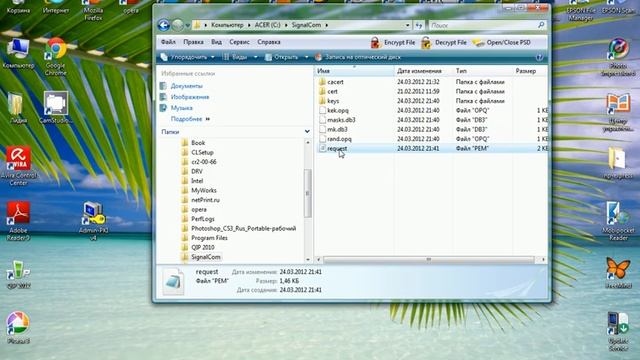Sort by the Имя column header

pyautogui.click(x=354, y=71)
